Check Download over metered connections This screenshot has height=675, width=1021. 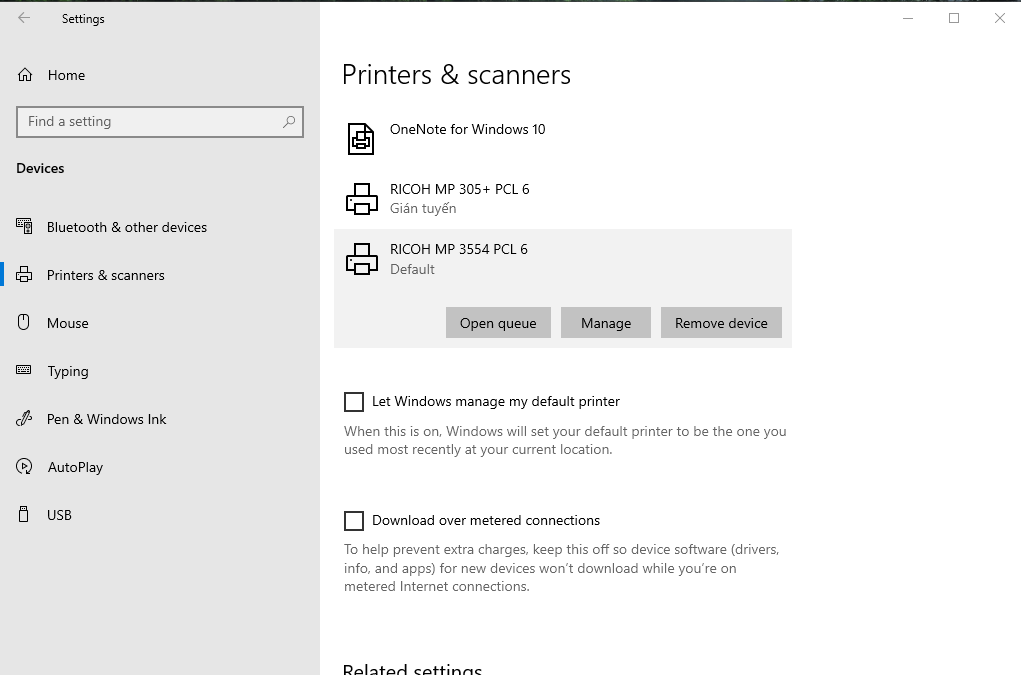(354, 521)
